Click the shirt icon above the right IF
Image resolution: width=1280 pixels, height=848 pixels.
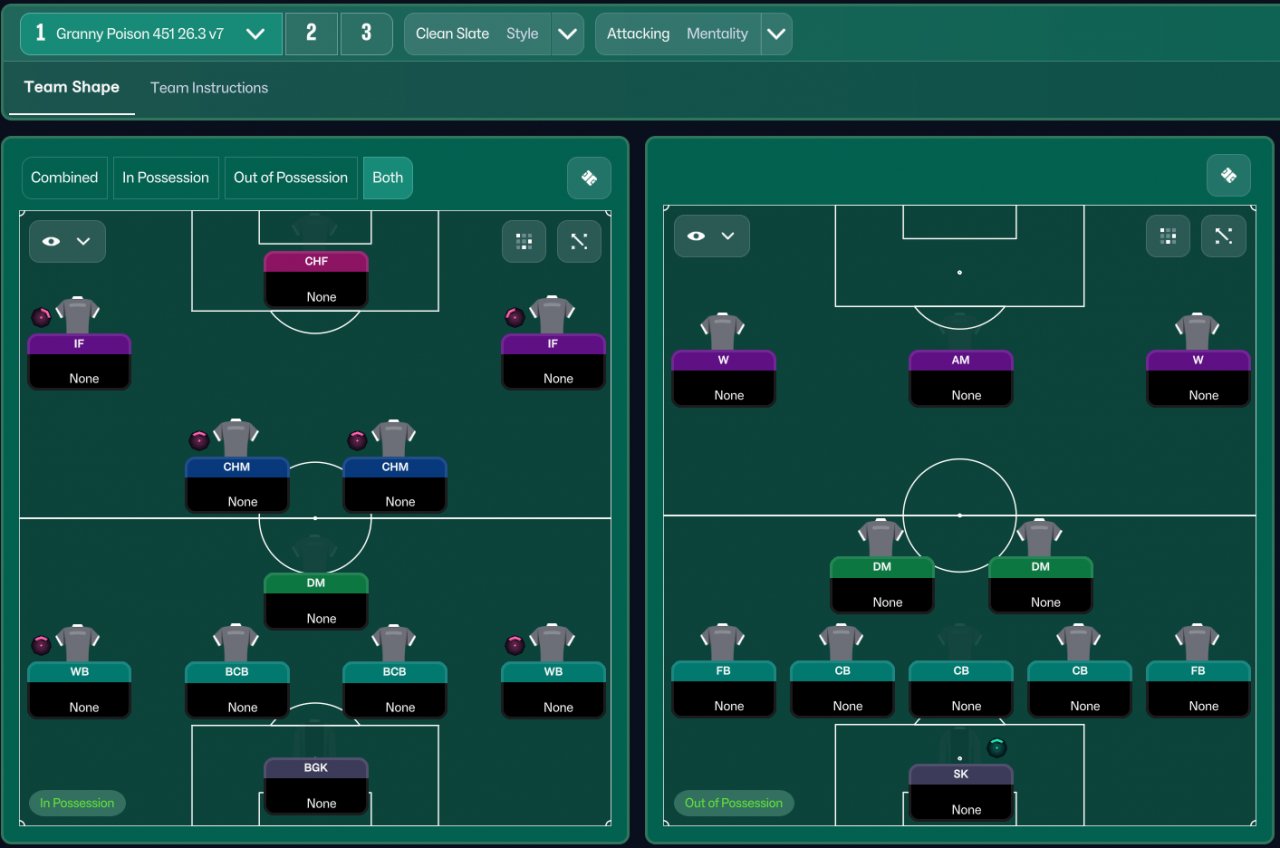pyautogui.click(x=552, y=315)
